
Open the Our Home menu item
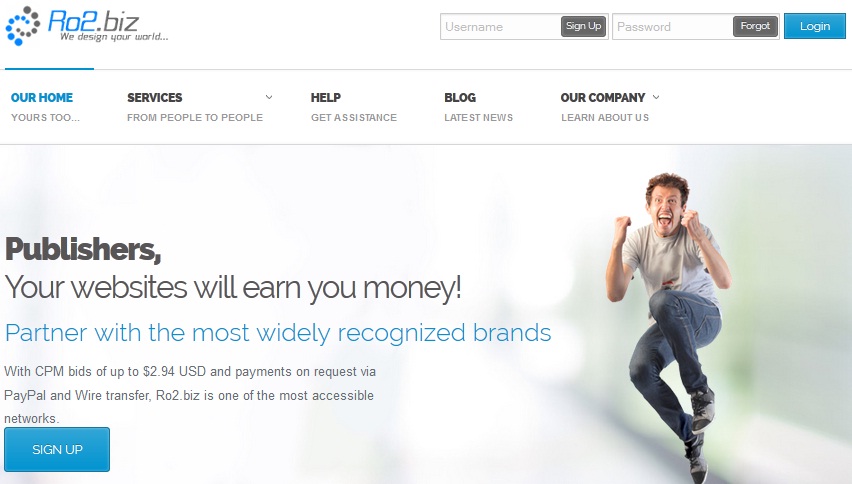coord(45,107)
